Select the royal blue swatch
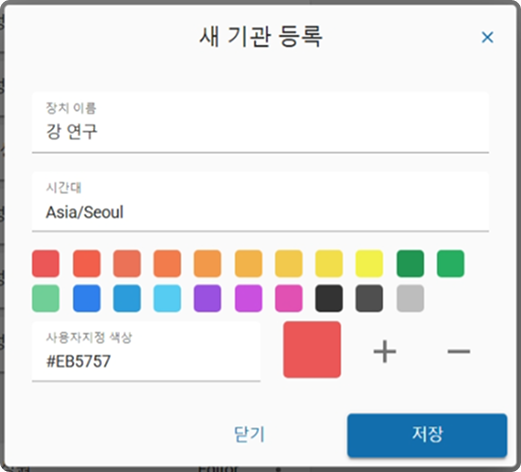Image resolution: width=521 pixels, height=472 pixels. 86,298
